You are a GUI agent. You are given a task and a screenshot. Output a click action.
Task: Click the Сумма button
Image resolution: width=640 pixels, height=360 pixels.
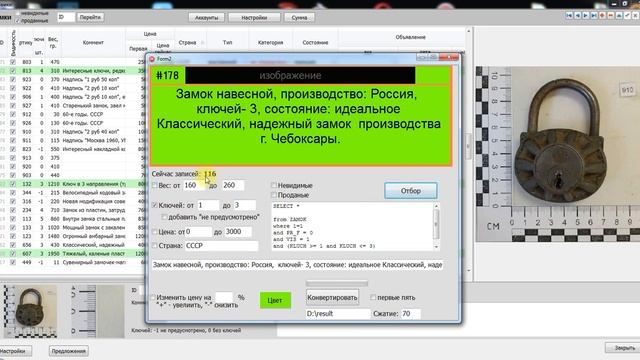[299, 18]
